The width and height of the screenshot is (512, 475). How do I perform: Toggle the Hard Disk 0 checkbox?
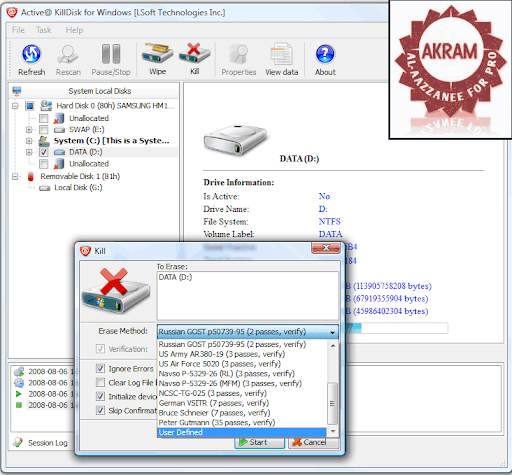click(30, 106)
